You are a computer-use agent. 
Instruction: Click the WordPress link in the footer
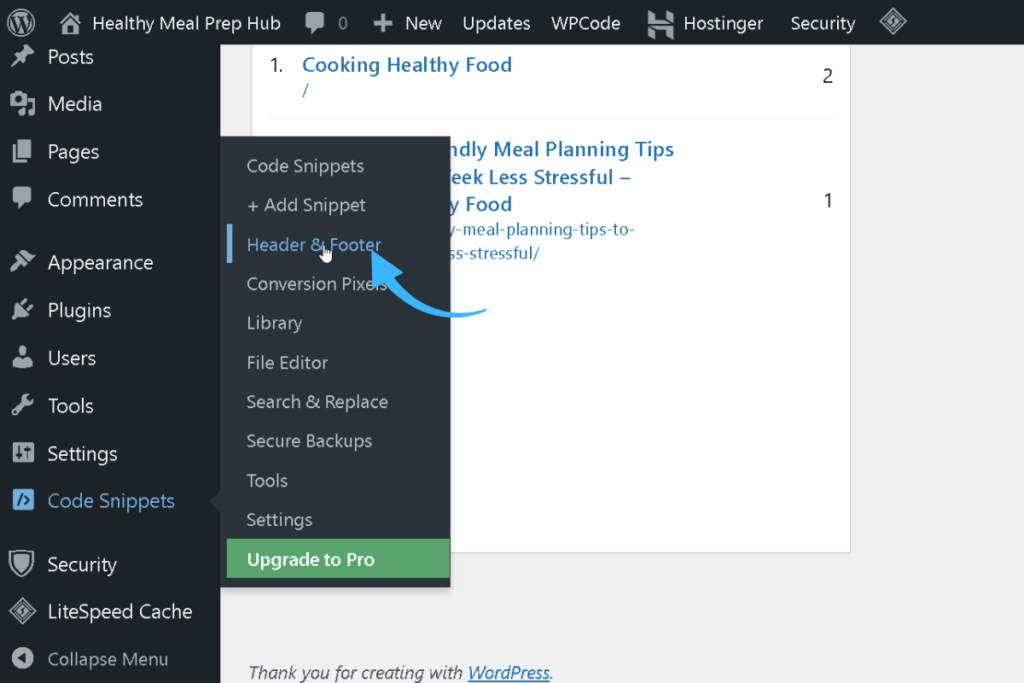point(508,673)
